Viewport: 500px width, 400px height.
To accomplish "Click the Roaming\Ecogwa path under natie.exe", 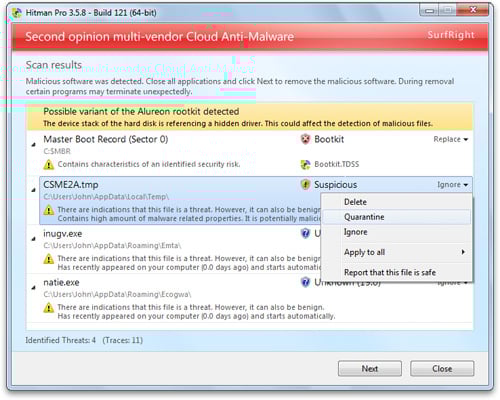I will 117,294.
